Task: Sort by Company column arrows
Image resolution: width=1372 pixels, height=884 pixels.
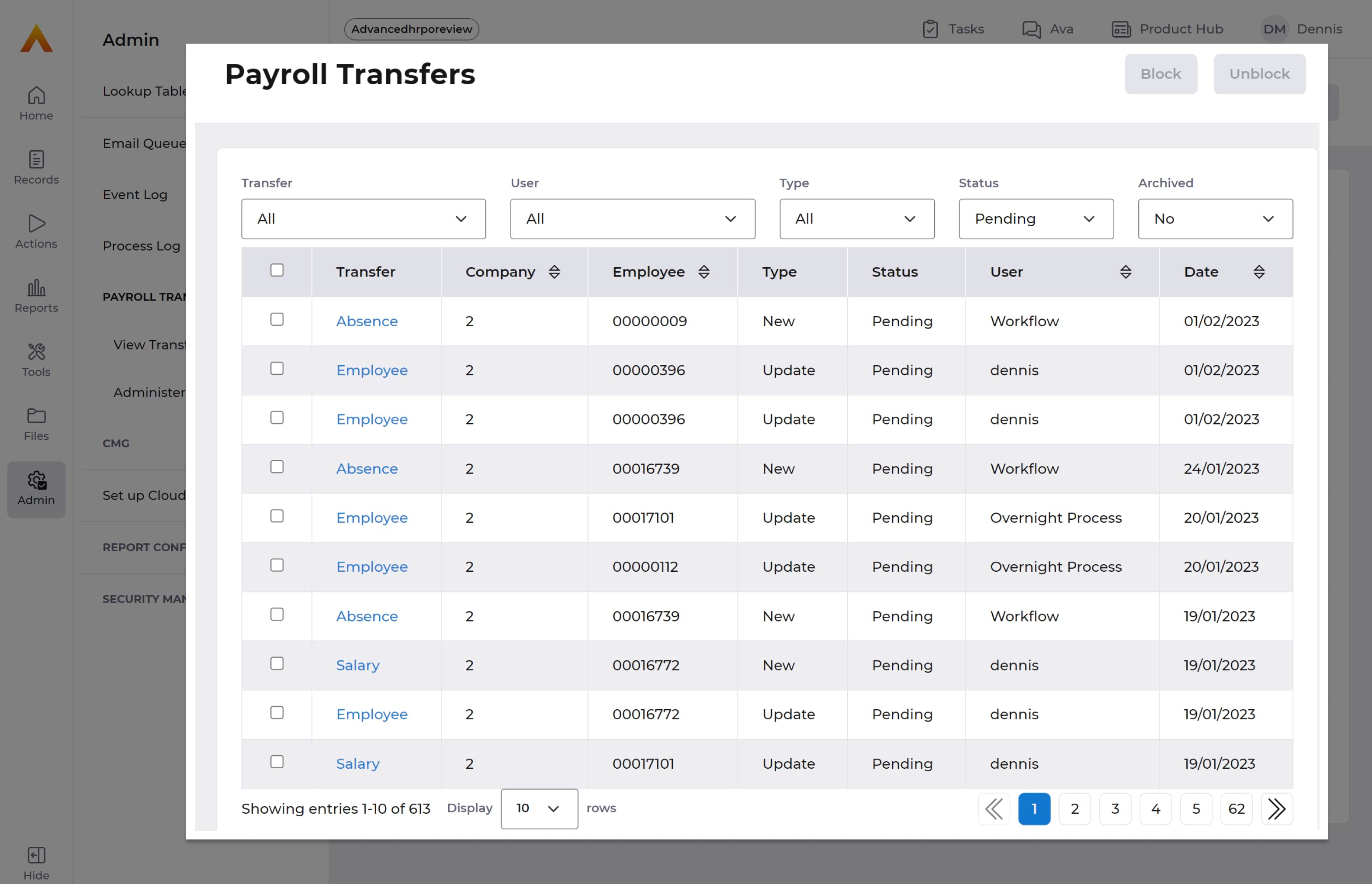Action: tap(554, 272)
